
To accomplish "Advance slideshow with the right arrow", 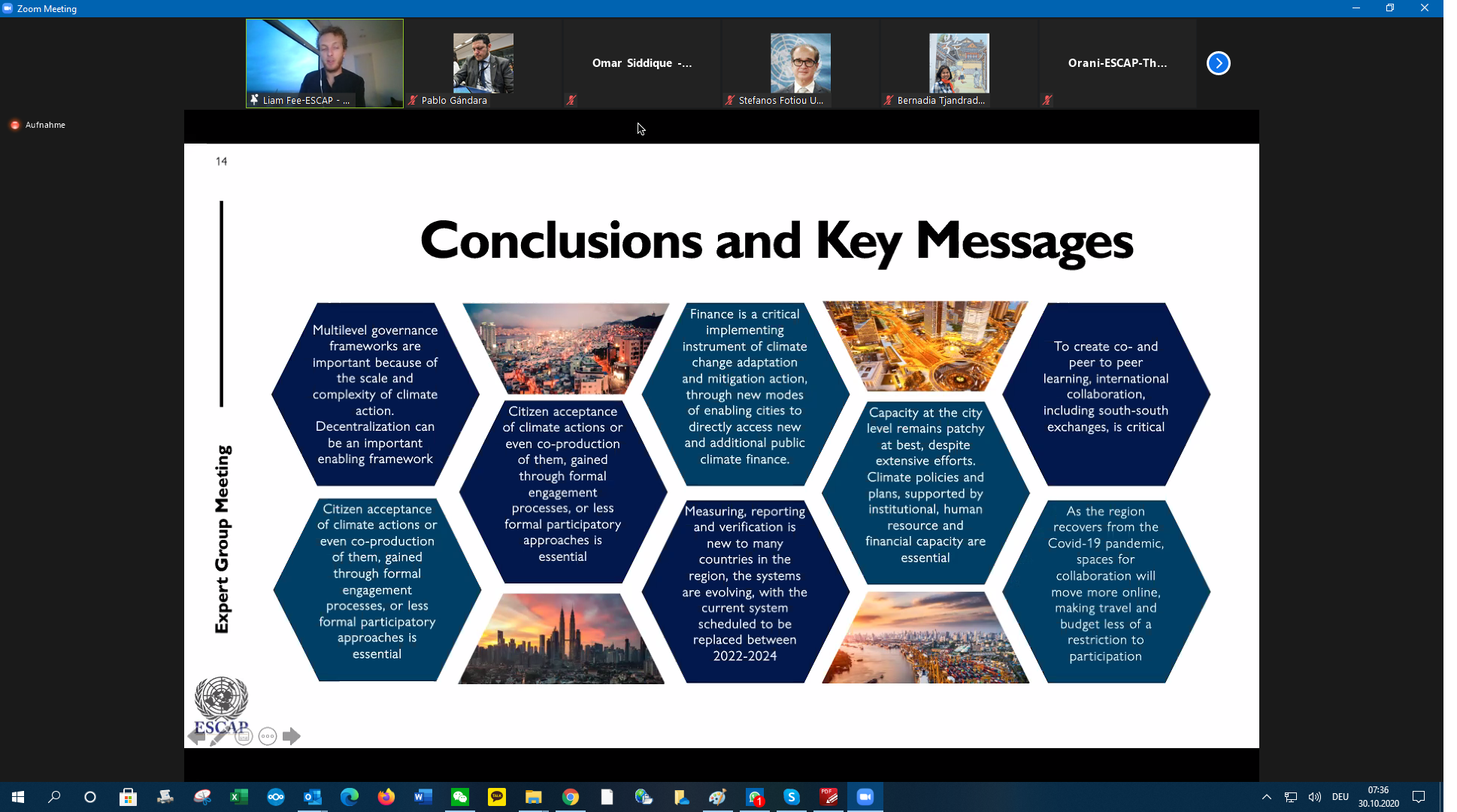I will [292, 737].
